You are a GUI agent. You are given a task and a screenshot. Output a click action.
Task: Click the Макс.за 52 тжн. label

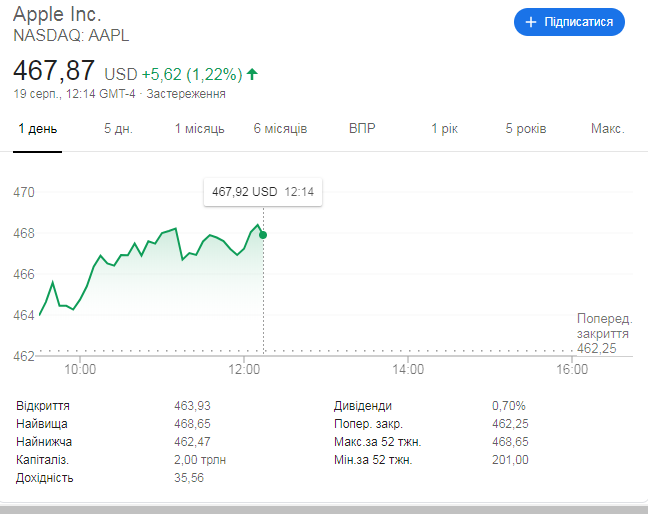377,442
